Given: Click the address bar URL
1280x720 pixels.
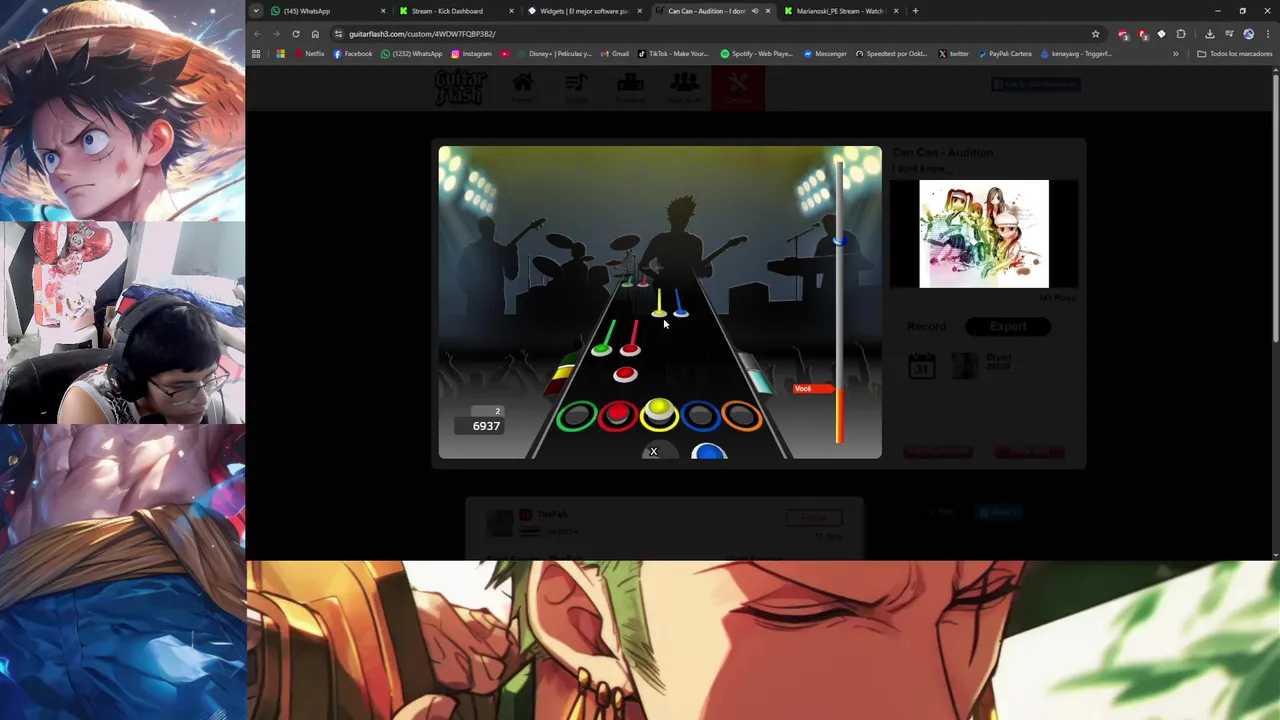Looking at the screenshot, I should [x=422, y=34].
